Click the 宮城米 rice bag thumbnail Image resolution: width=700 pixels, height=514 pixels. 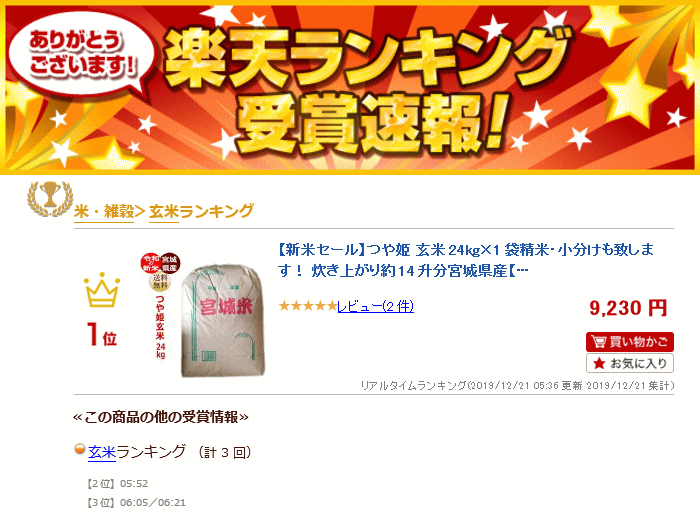[223, 321]
